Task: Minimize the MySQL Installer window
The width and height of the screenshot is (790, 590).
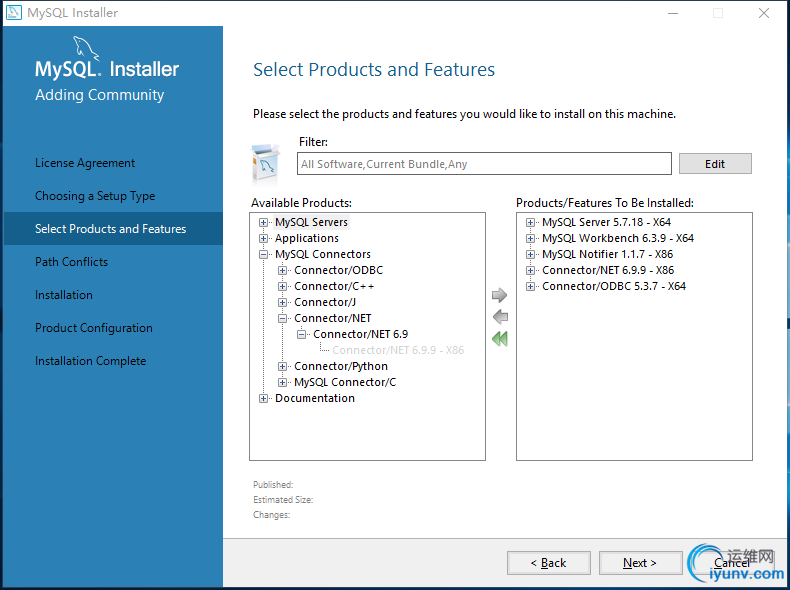Action: click(673, 13)
